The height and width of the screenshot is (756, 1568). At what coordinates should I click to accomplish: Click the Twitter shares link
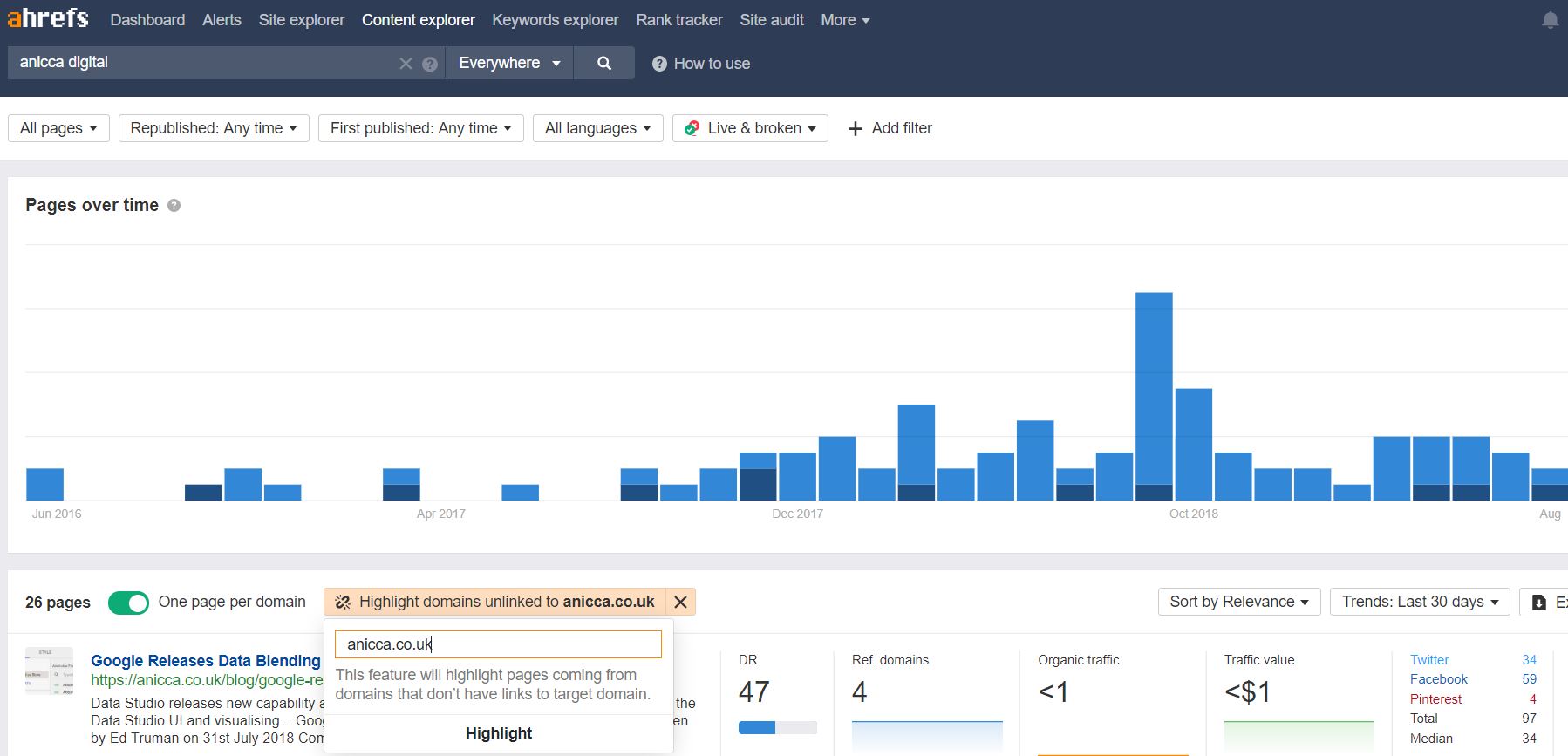(1429, 660)
